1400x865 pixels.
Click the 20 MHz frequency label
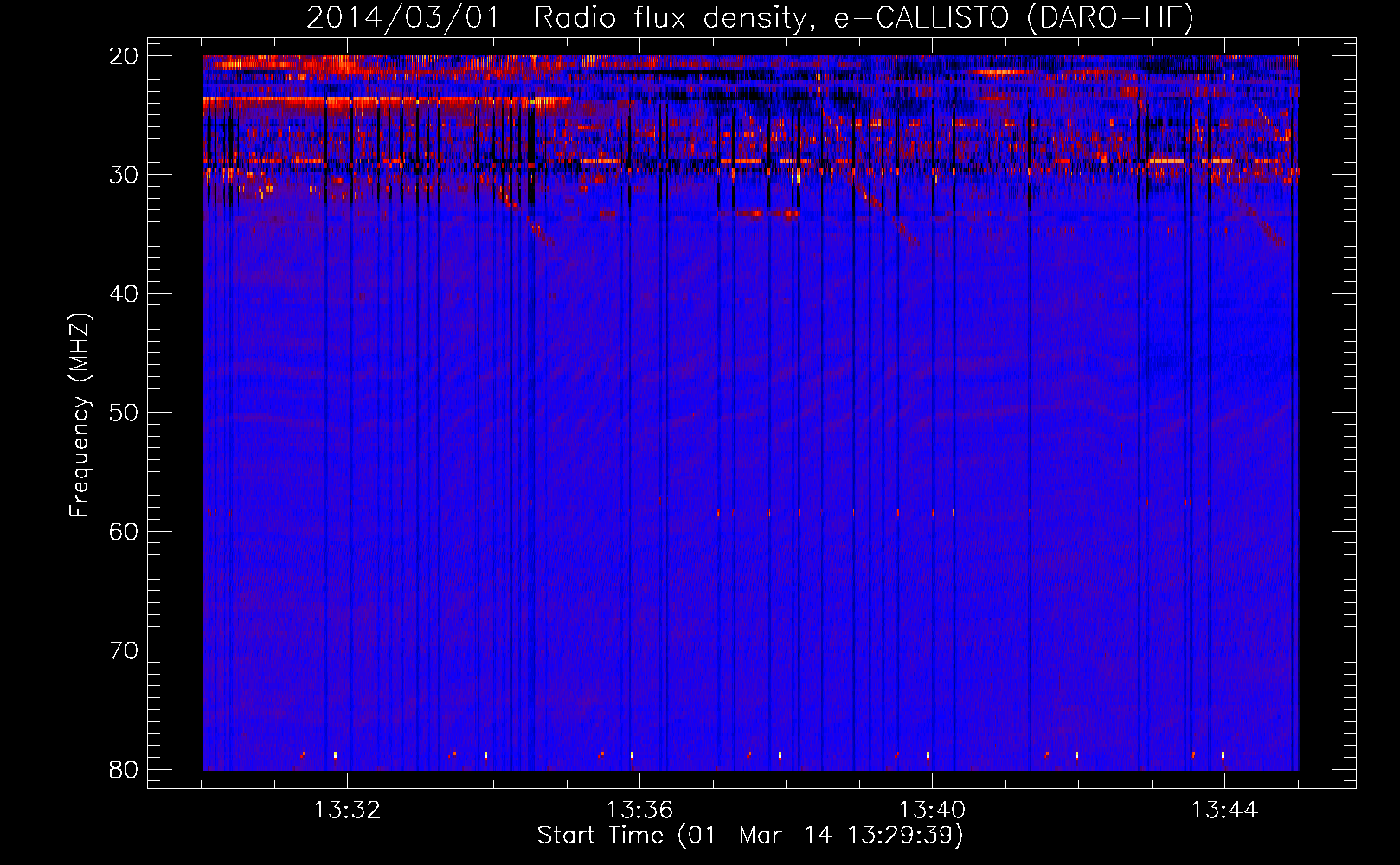point(124,56)
